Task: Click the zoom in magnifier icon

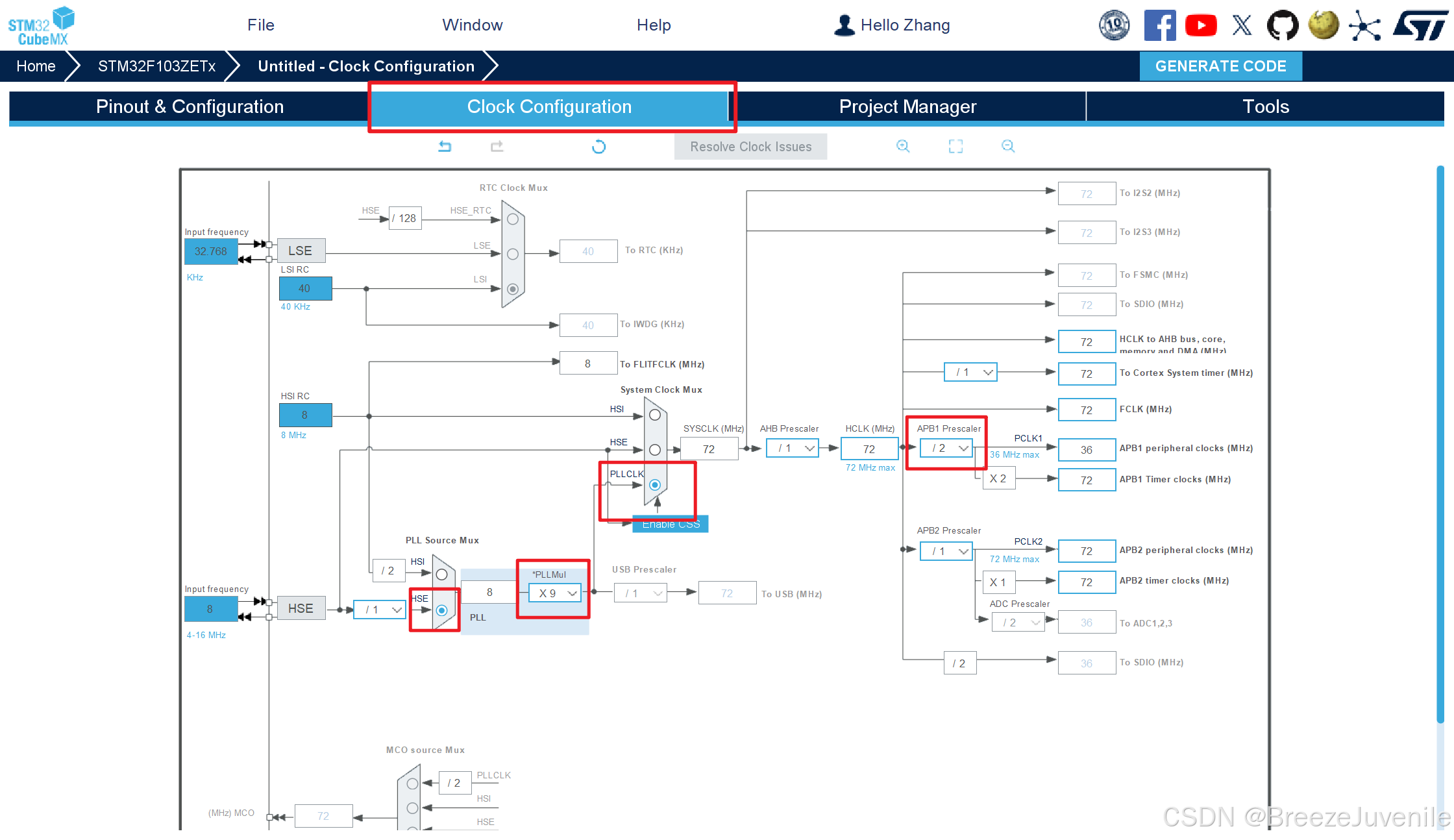Action: 903,146
